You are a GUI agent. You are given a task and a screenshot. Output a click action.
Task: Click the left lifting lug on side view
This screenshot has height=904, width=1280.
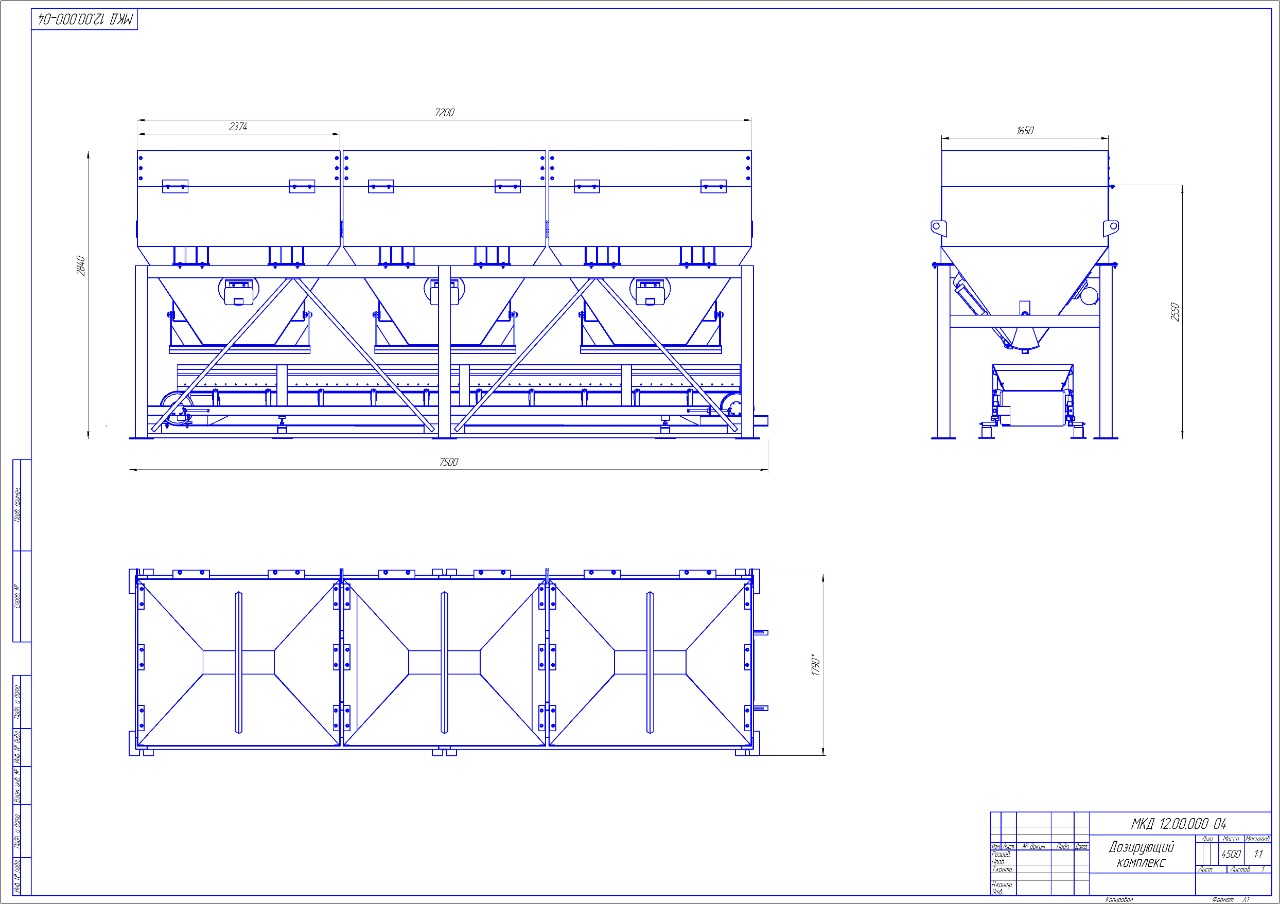pyautogui.click(x=938, y=227)
